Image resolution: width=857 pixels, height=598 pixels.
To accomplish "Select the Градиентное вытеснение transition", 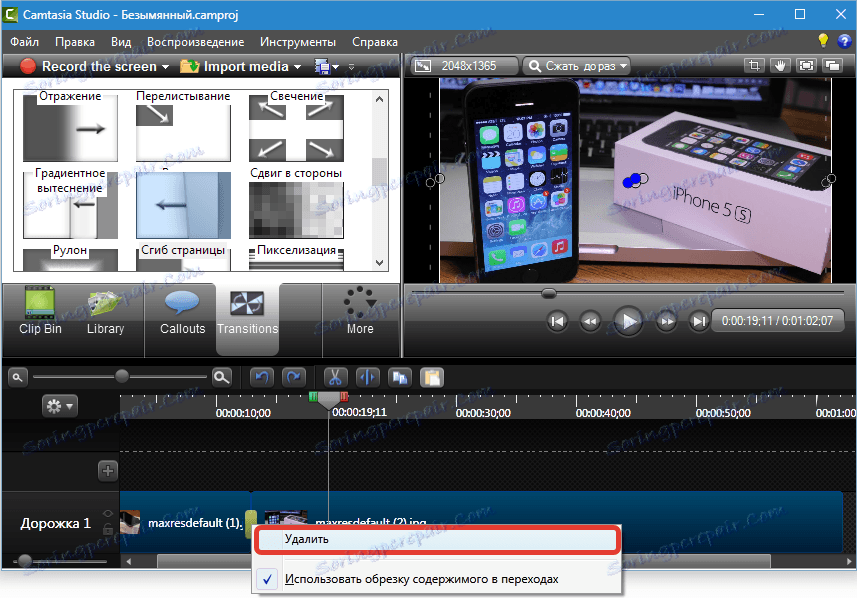I will click(x=71, y=205).
